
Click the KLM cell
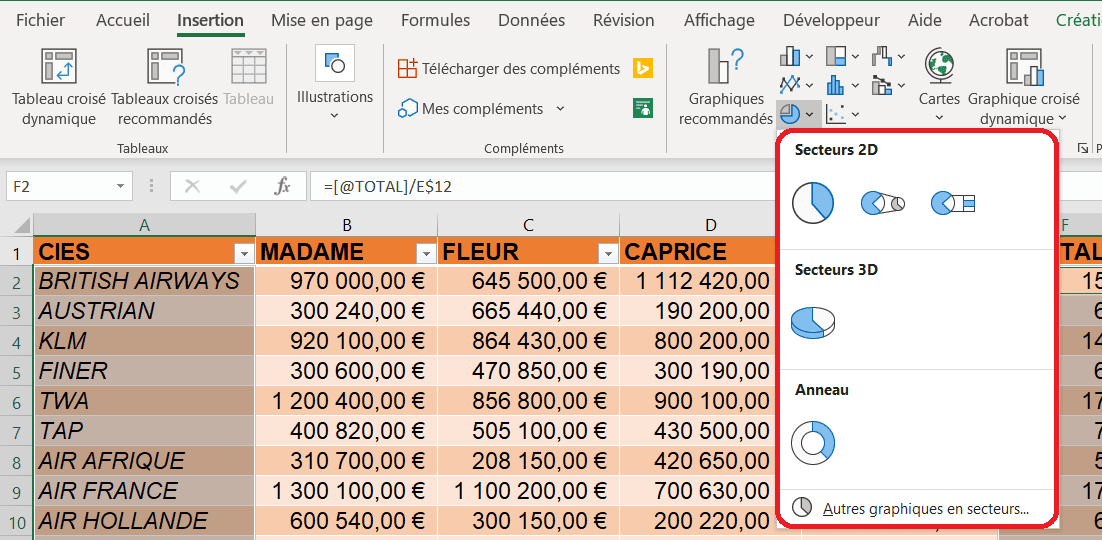(x=144, y=341)
